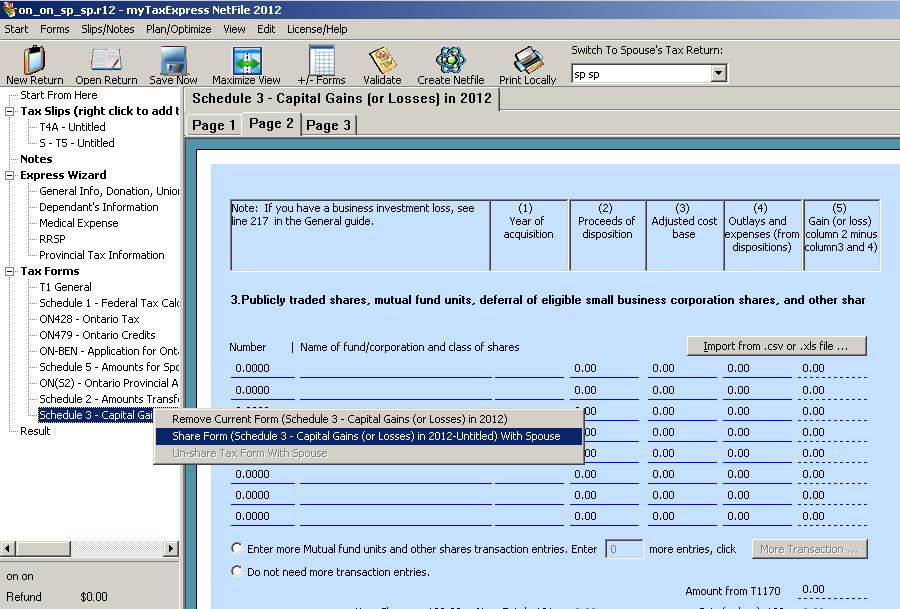Collapse the Tax Forms tree node
Screen dimensions: 900x609
[9, 271]
